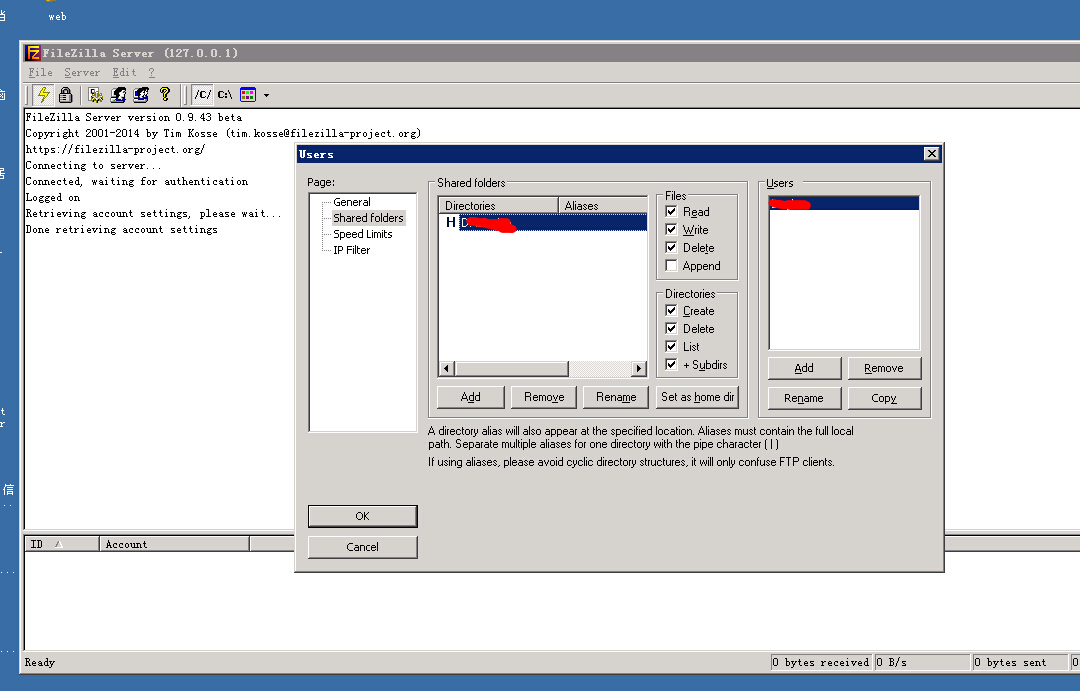Screen dimensions: 1080x691
Task: Click https://filezilla-project.org/ log line
Action: pyautogui.click(x=115, y=149)
